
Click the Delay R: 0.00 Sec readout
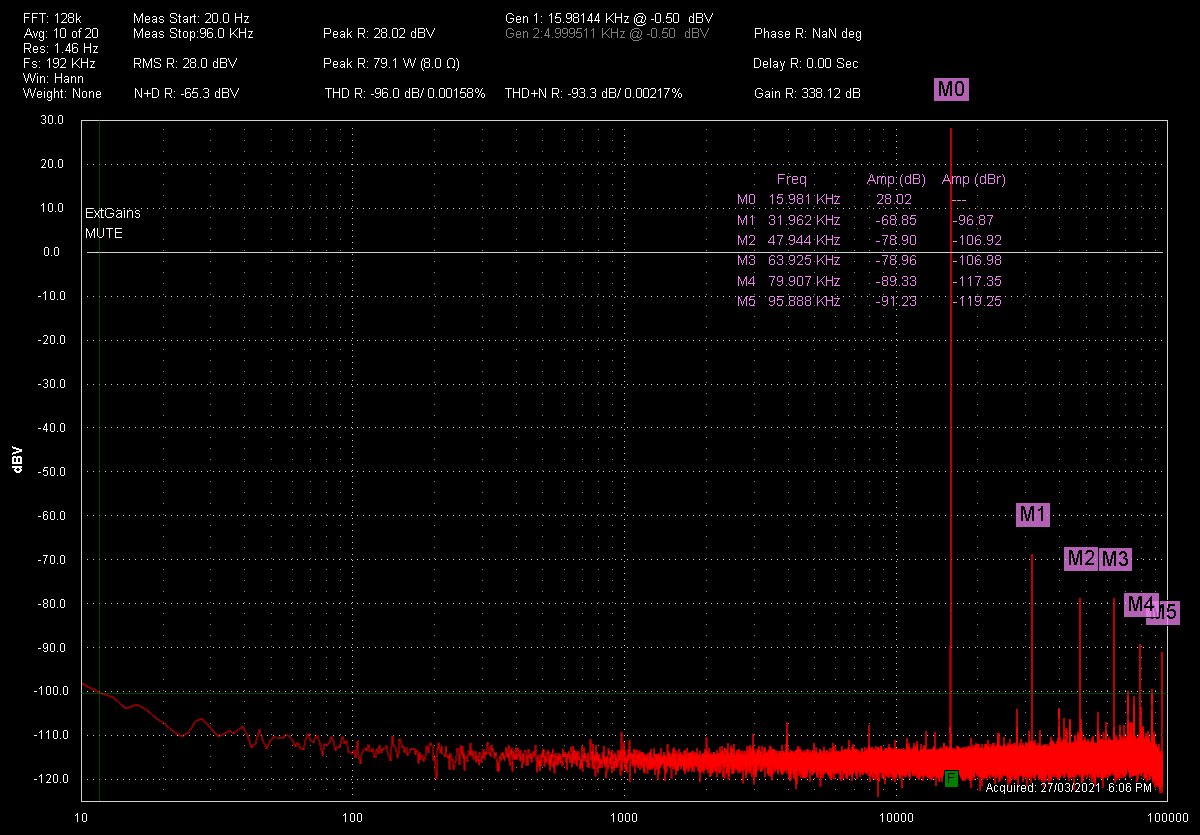tap(807, 63)
